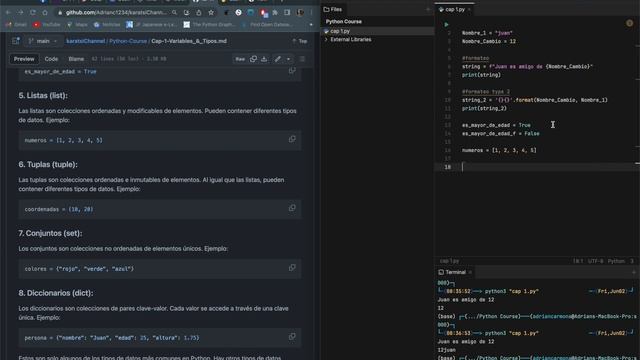Open the Chrome three-dot menu
Screen dimensions: 640x360
pyautogui.click(x=311, y=13)
